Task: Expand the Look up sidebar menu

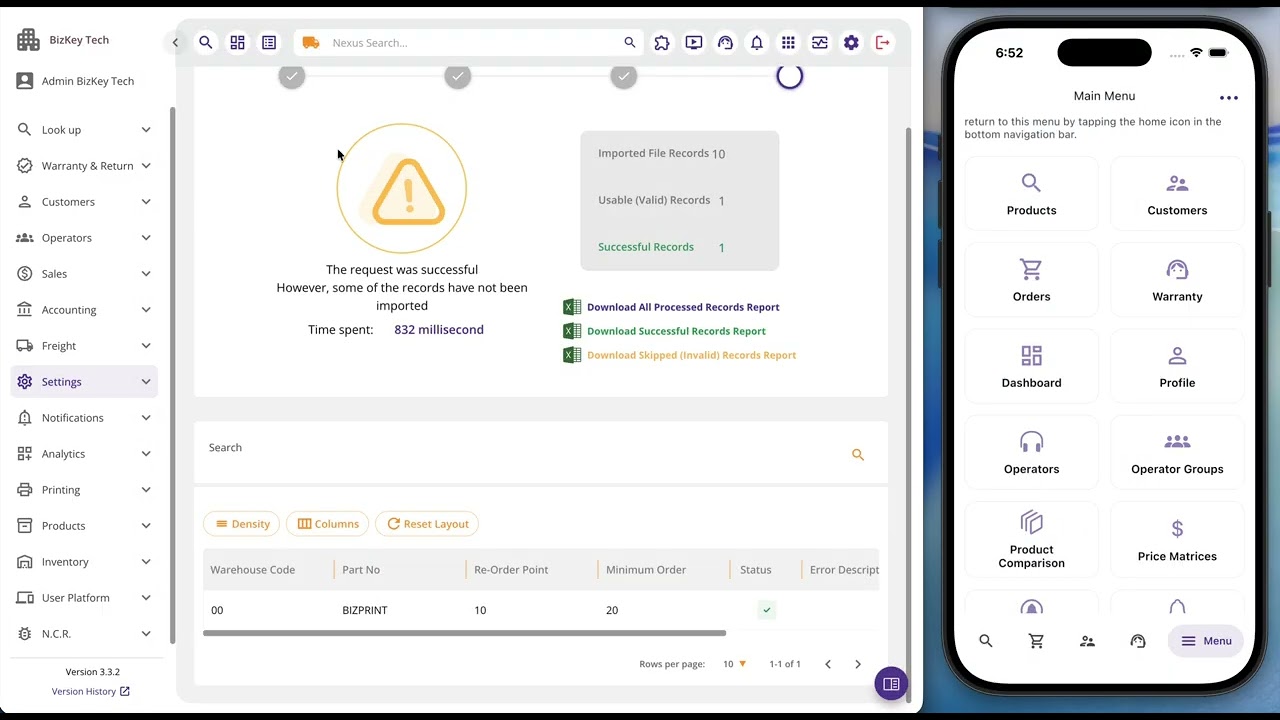Action: (x=85, y=130)
